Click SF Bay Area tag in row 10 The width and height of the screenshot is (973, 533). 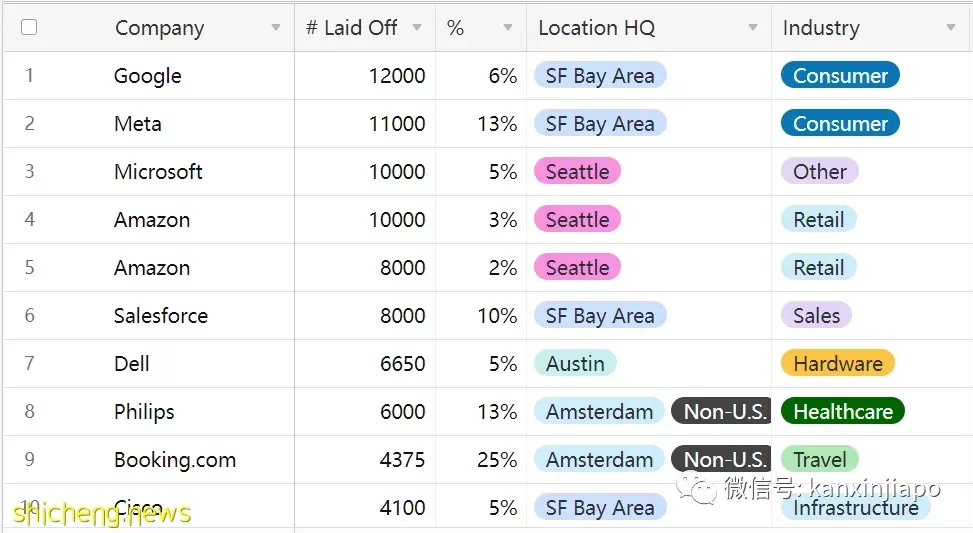pyautogui.click(x=600, y=507)
